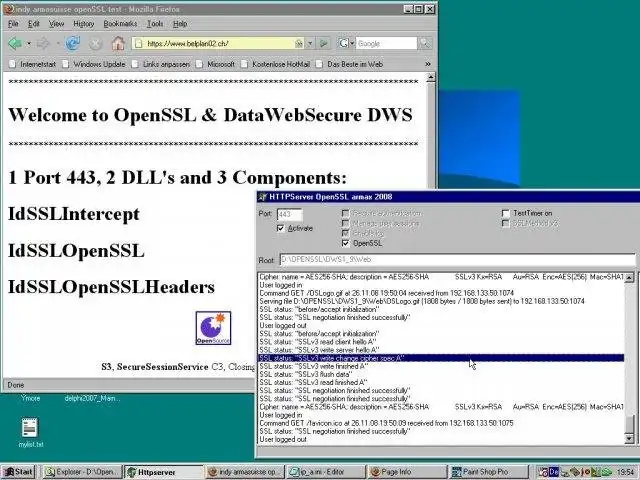Open the Windows Update bookmark

coord(95,64)
